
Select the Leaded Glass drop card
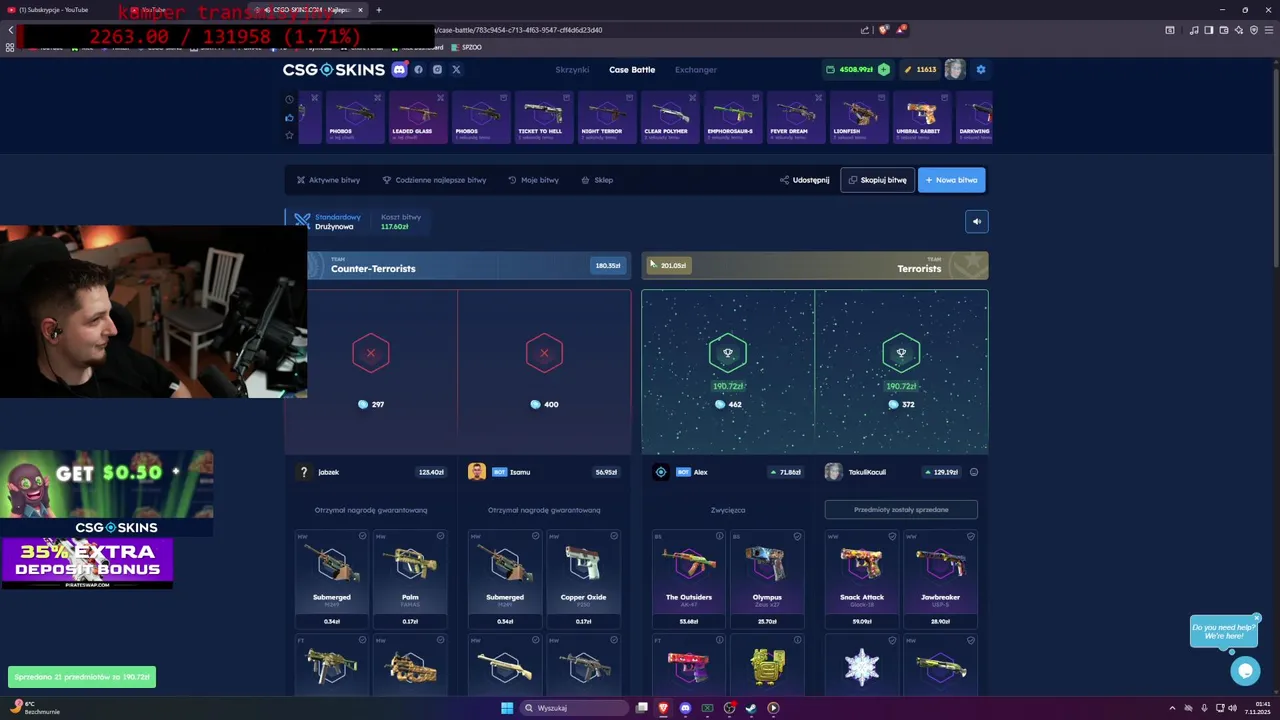(x=418, y=117)
